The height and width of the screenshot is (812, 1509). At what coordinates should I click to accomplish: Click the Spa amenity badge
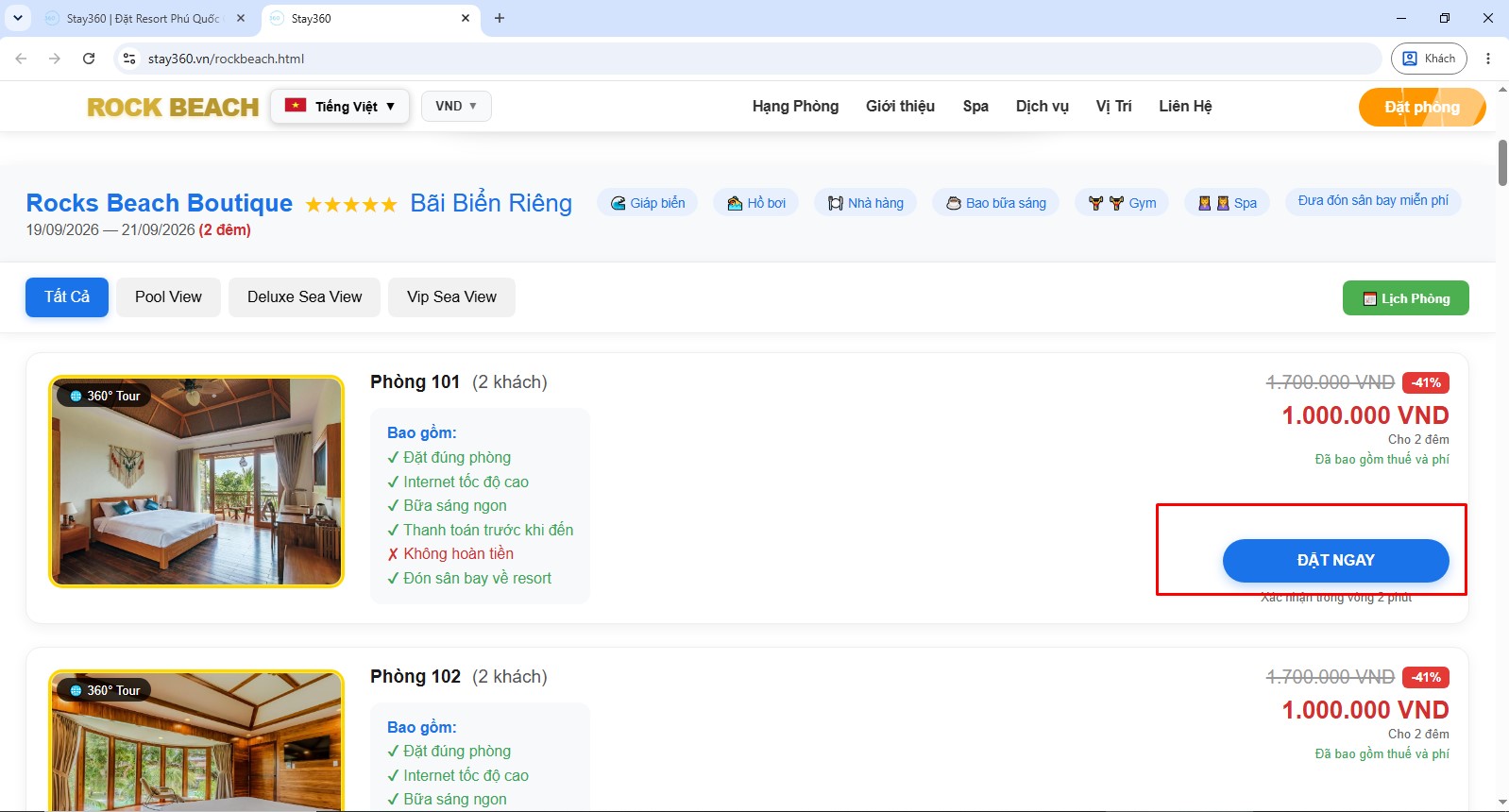pos(1228,203)
